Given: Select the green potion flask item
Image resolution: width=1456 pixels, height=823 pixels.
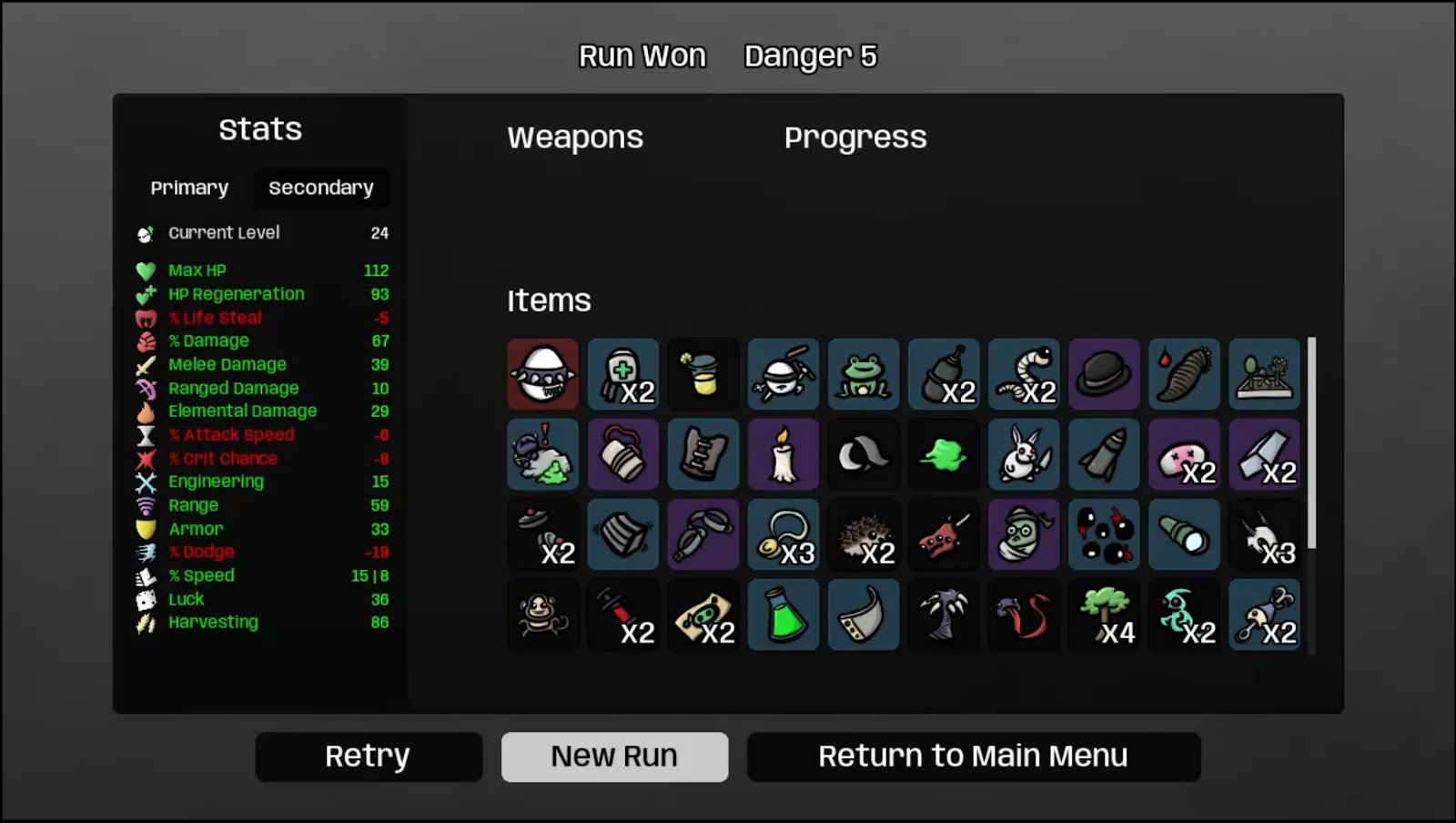Looking at the screenshot, I should pyautogui.click(x=784, y=615).
